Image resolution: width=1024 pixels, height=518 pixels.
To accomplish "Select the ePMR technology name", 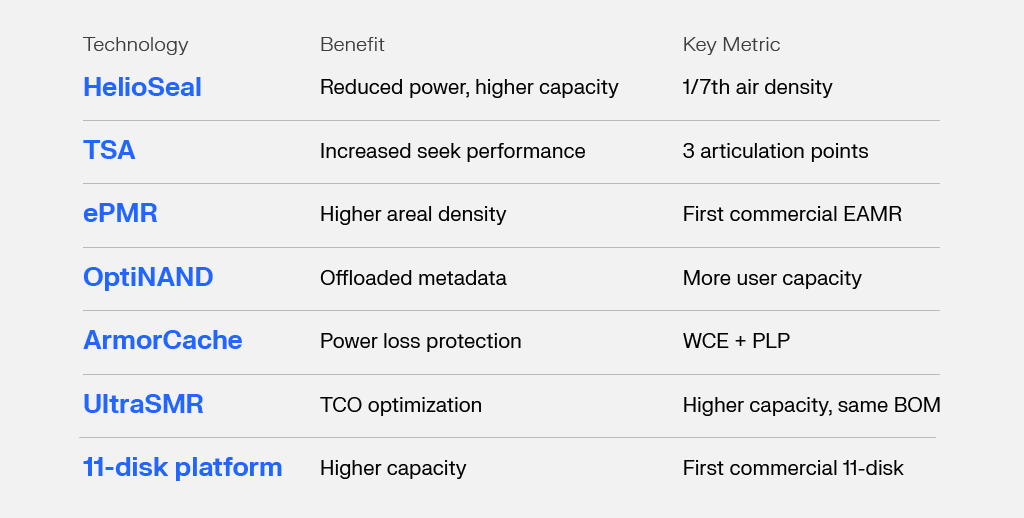I will [120, 214].
